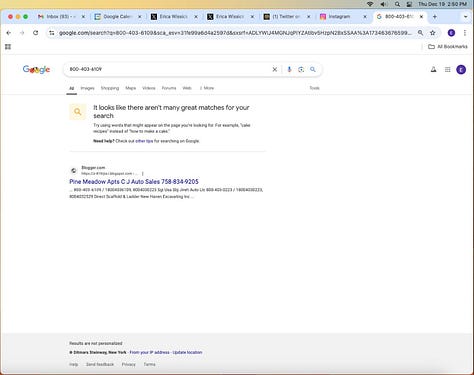474x375 pixels.
Task: Close the Gmail Inbox tab
Action: pos(83,16)
